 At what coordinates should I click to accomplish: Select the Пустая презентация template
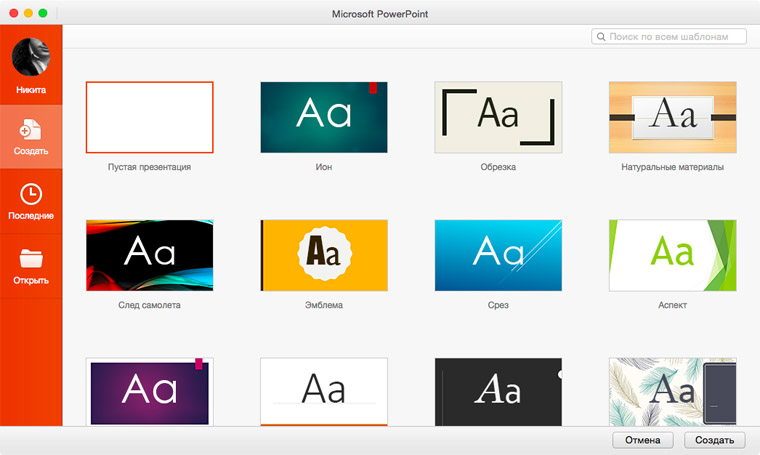click(150, 117)
